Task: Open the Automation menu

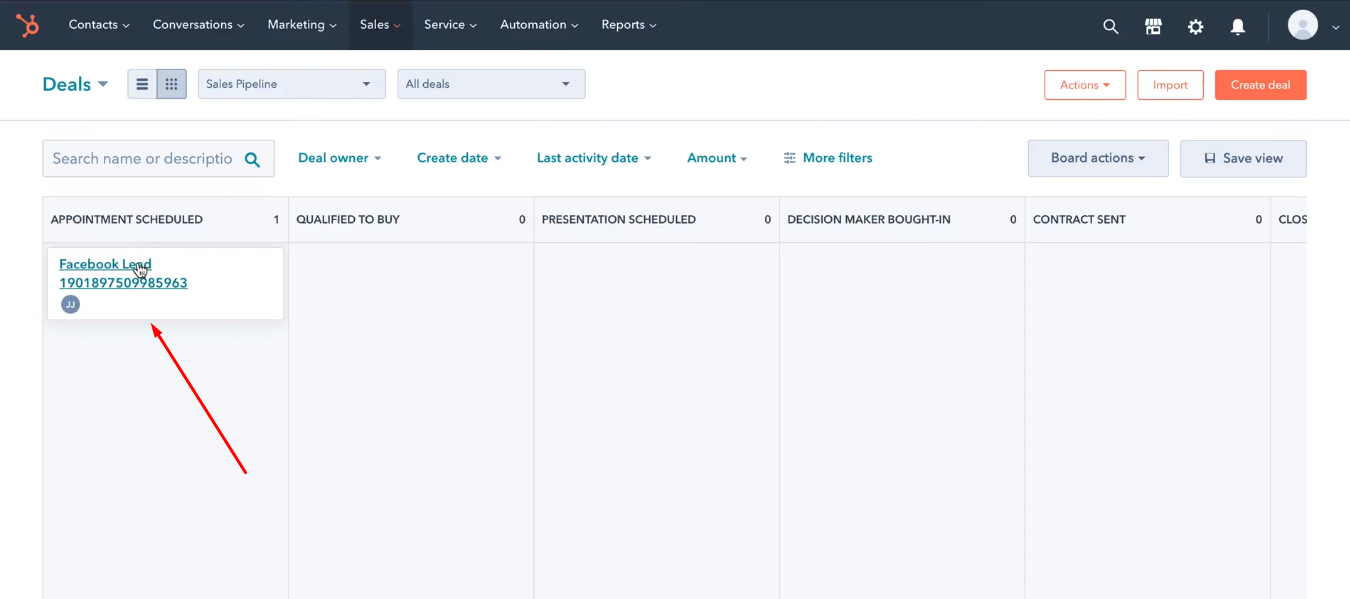Action: click(x=539, y=25)
